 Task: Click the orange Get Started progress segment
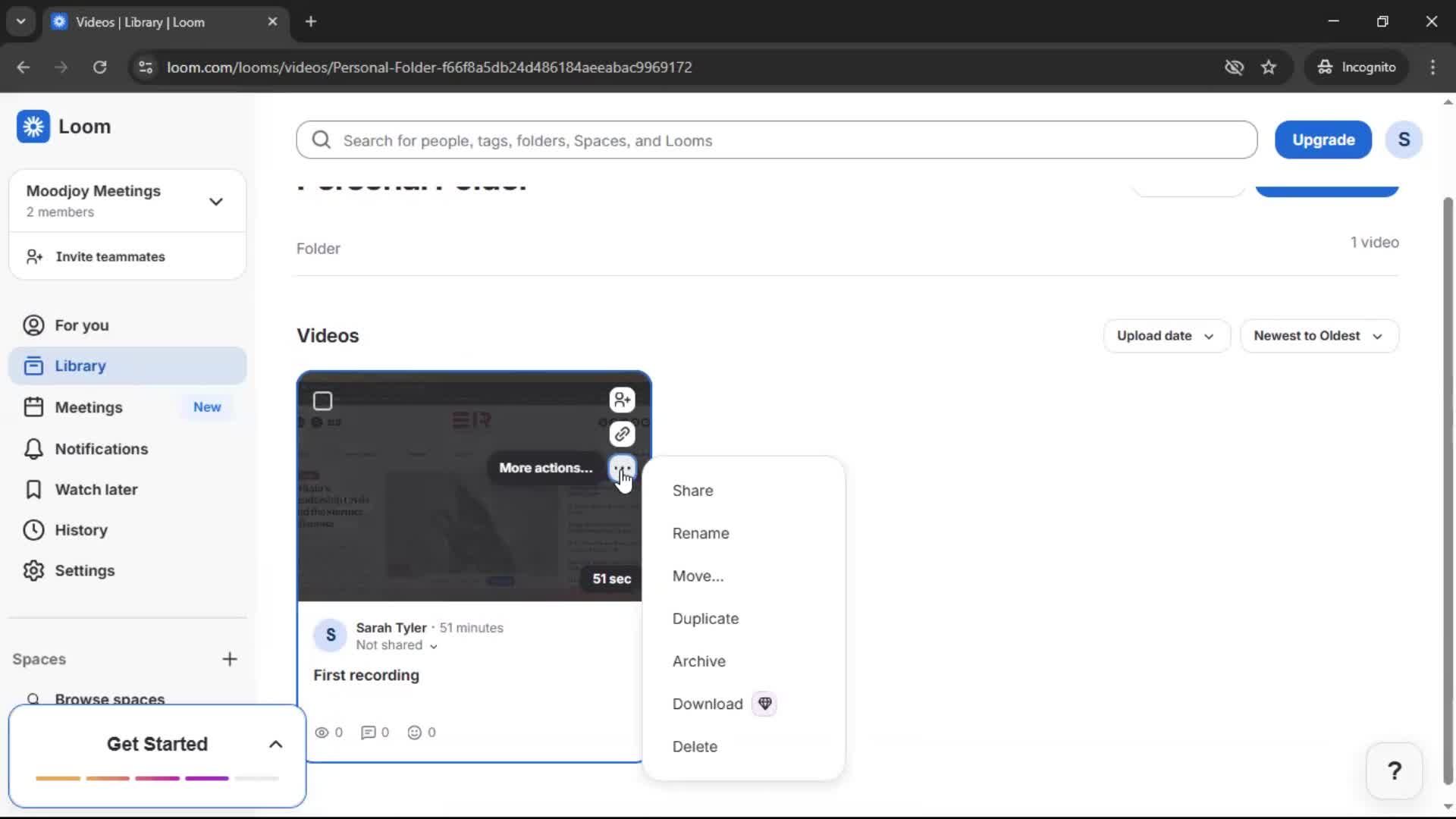point(58,778)
